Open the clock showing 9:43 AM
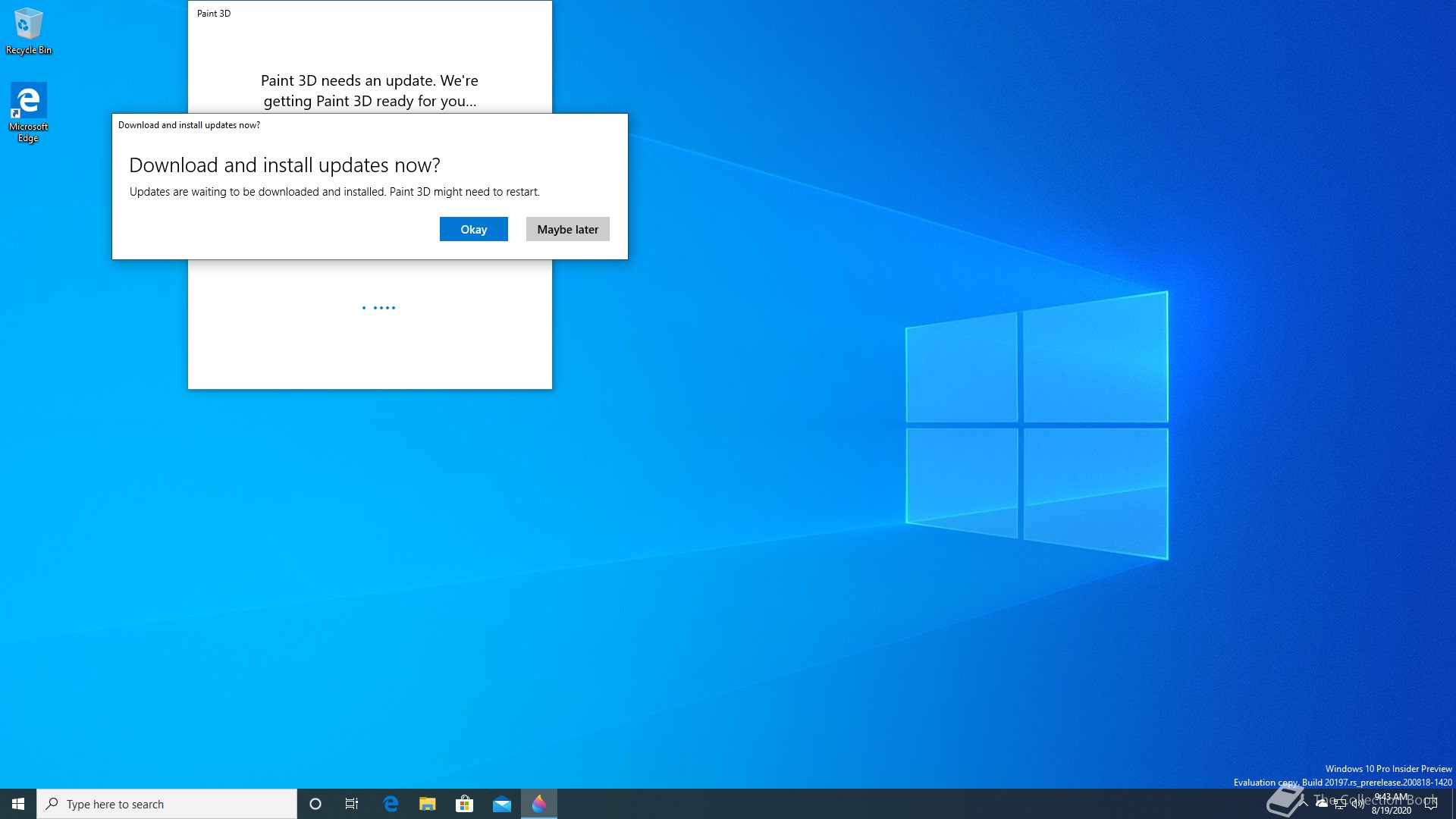1456x819 pixels. (x=1392, y=804)
